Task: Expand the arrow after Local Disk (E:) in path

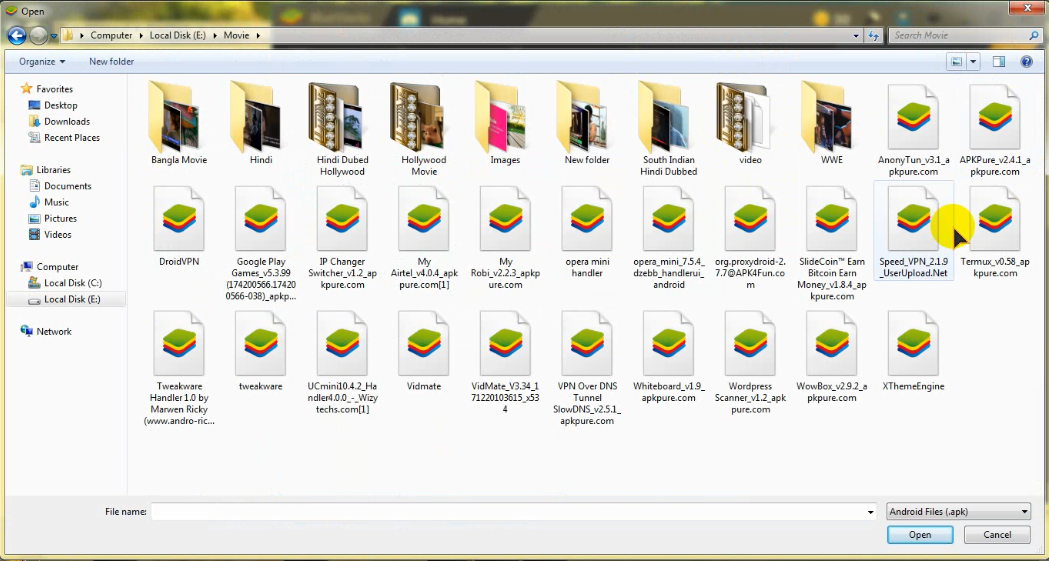Action: pyautogui.click(x=215, y=35)
